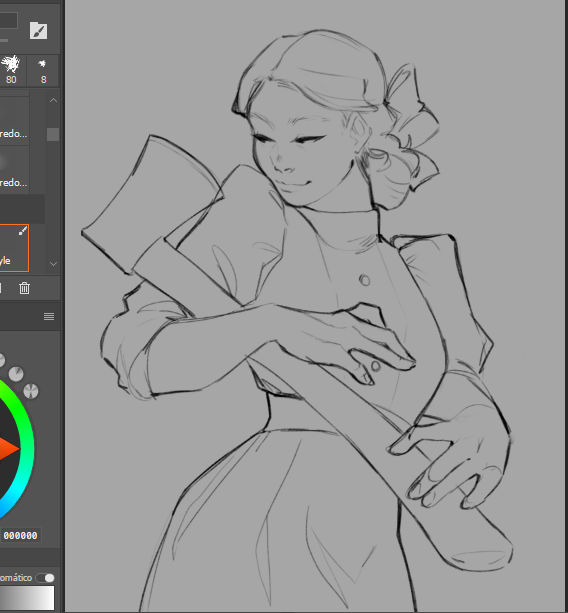Choose the multi-wedge color harmony icon
The height and width of the screenshot is (613, 568).
pos(31,391)
